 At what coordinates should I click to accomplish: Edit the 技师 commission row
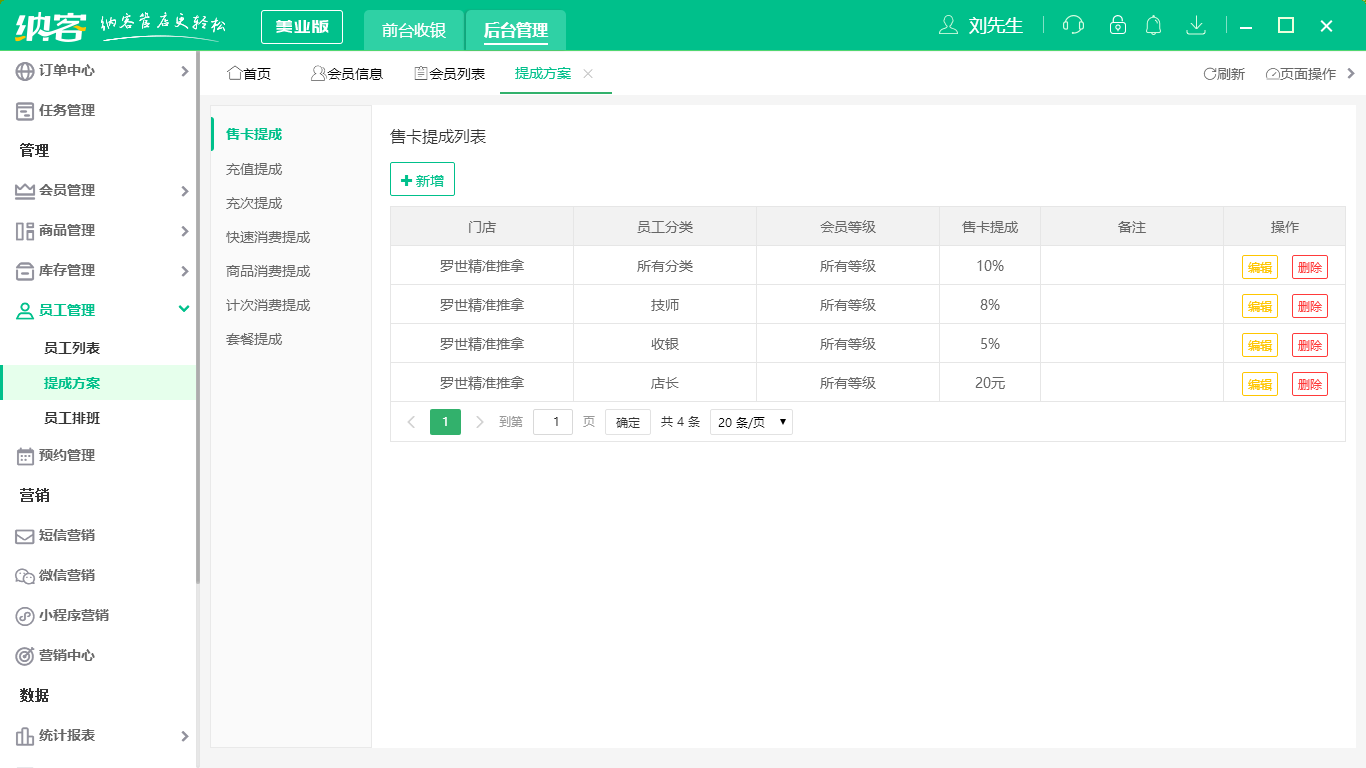pyautogui.click(x=1259, y=305)
